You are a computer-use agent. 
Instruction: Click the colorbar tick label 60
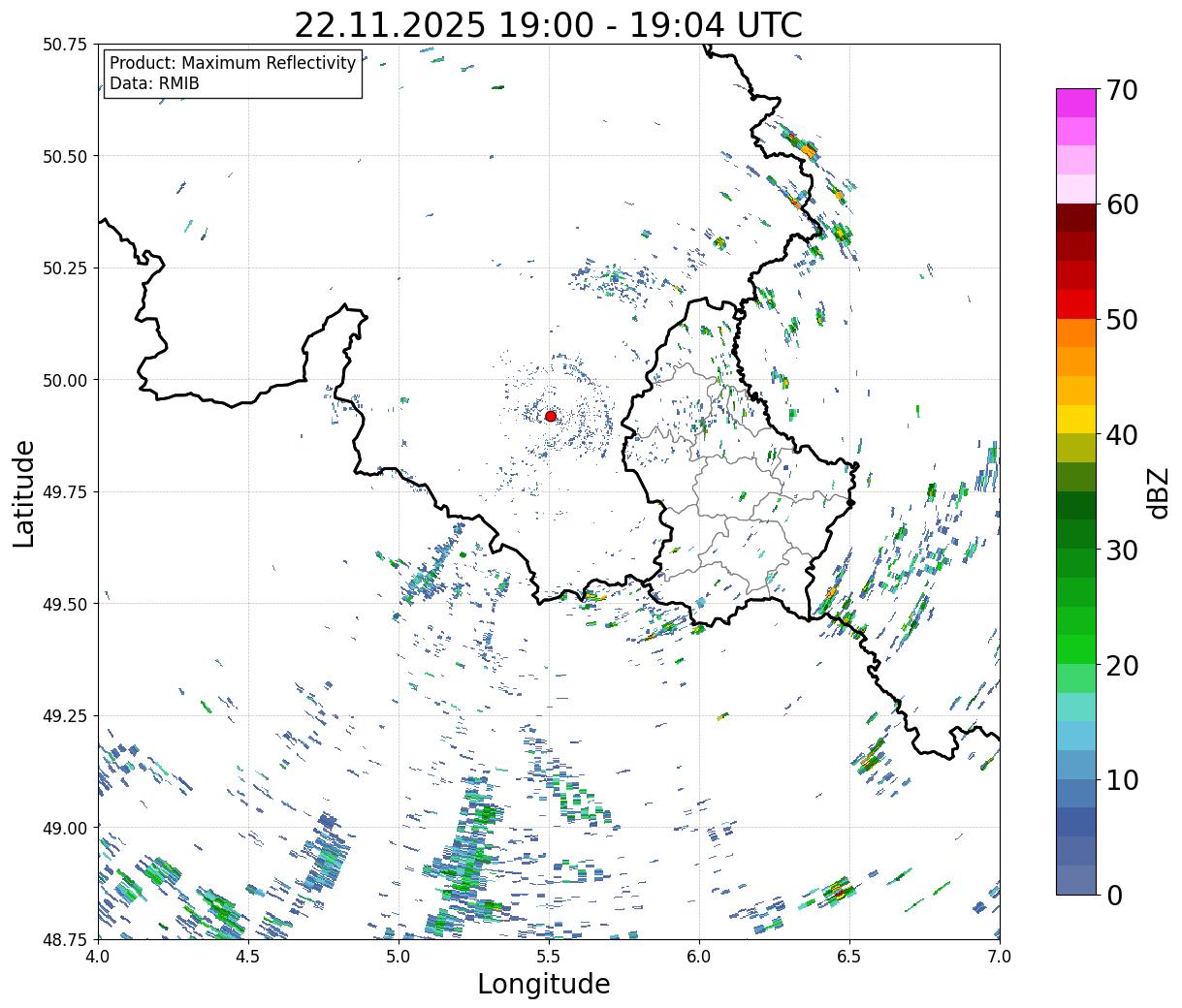pyautogui.click(x=1121, y=205)
